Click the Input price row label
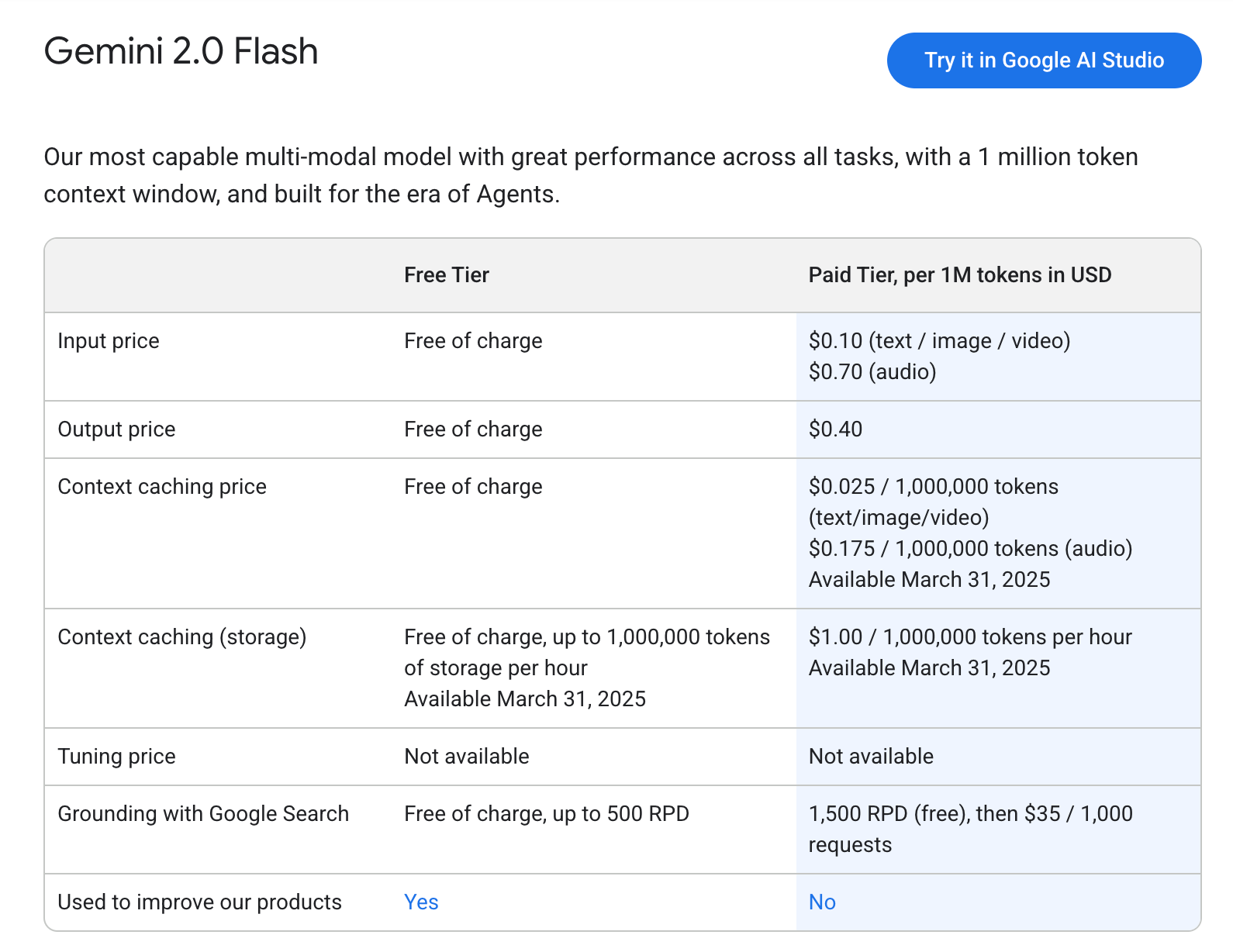 point(109,341)
